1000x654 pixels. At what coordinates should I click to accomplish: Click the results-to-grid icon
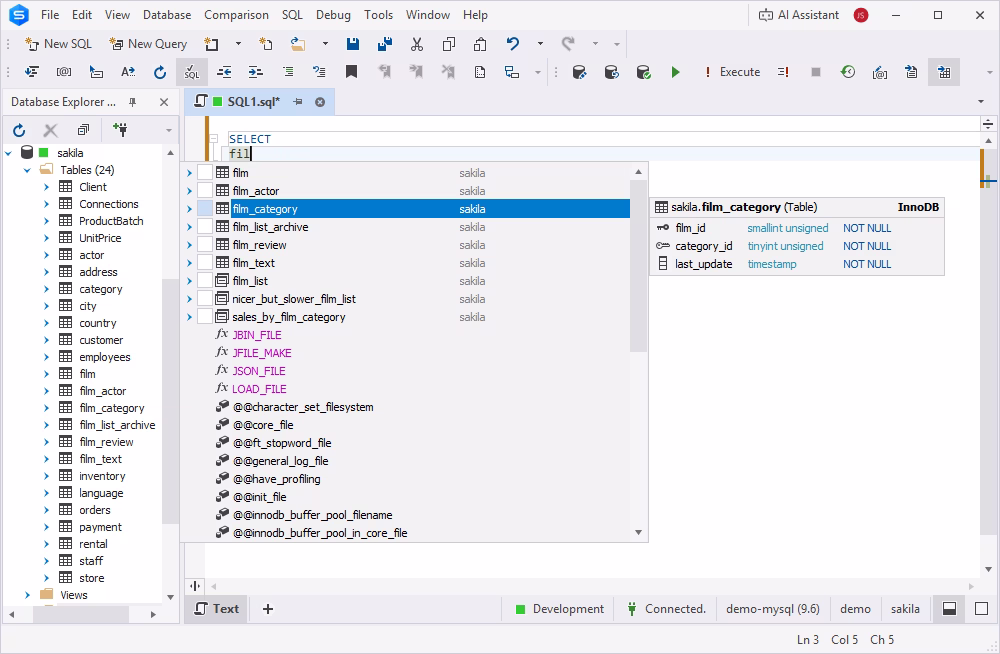tap(944, 72)
